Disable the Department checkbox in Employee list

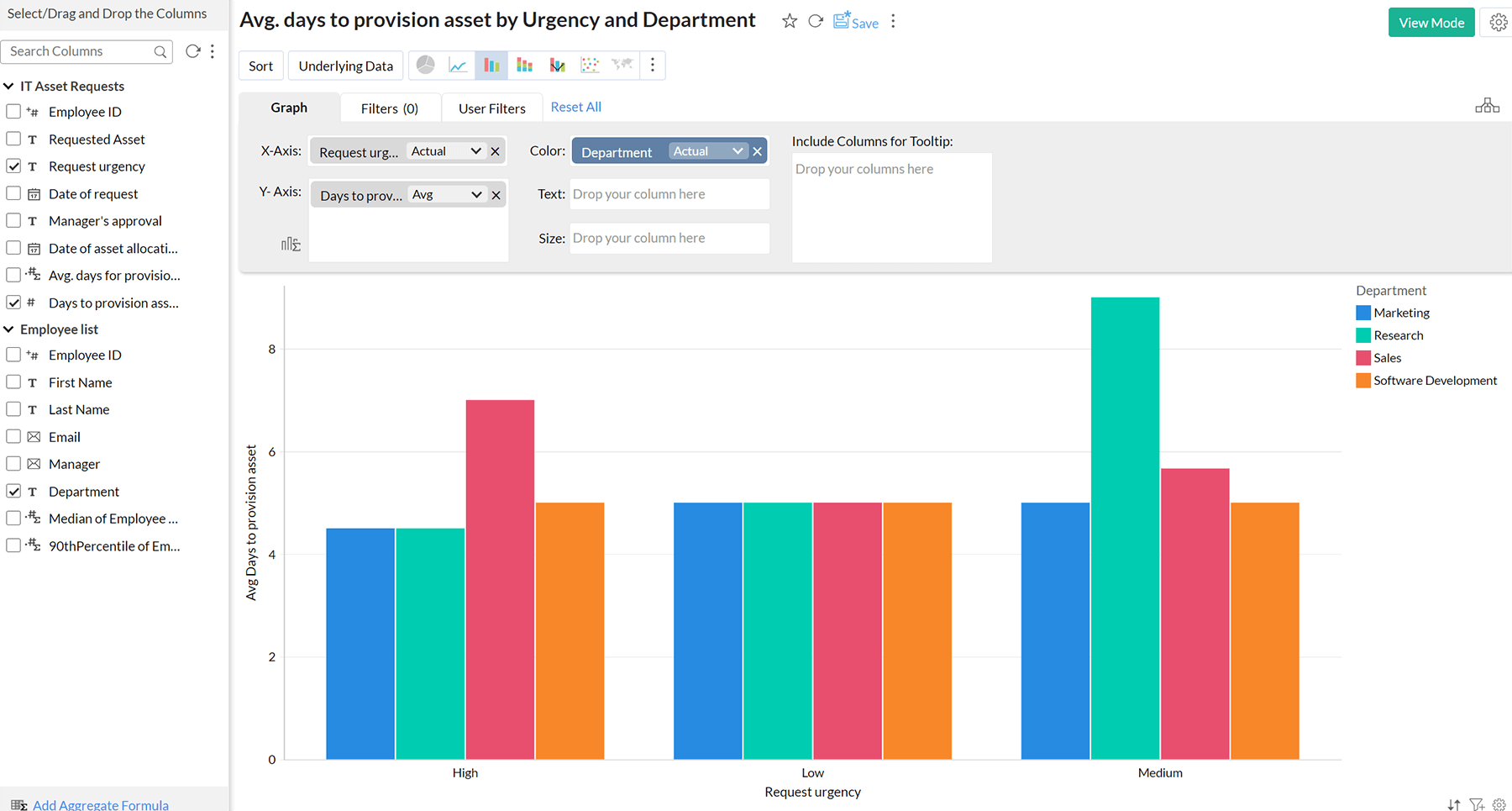[13, 491]
